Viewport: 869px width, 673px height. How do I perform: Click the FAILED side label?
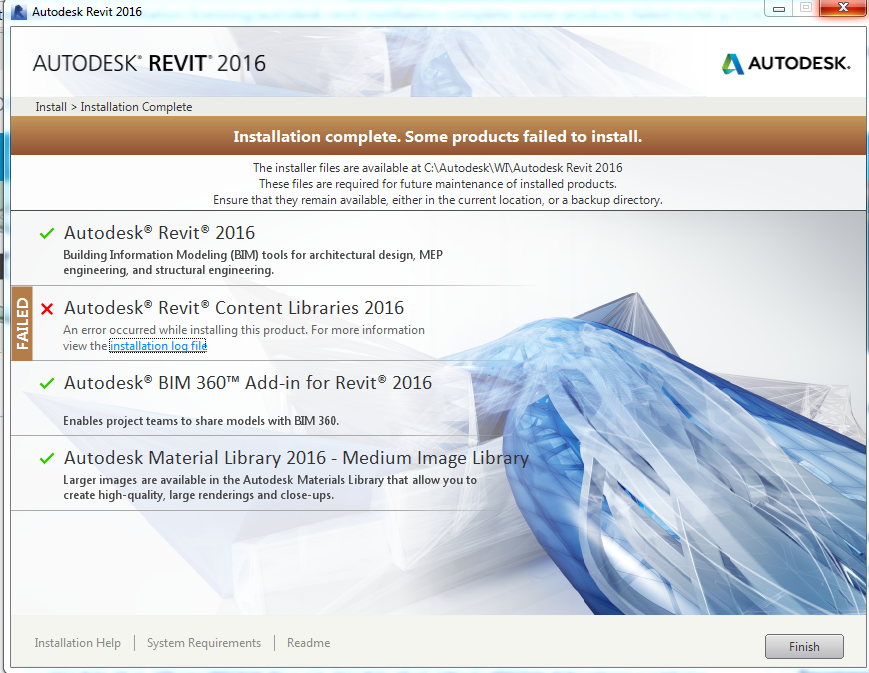[x=22, y=324]
